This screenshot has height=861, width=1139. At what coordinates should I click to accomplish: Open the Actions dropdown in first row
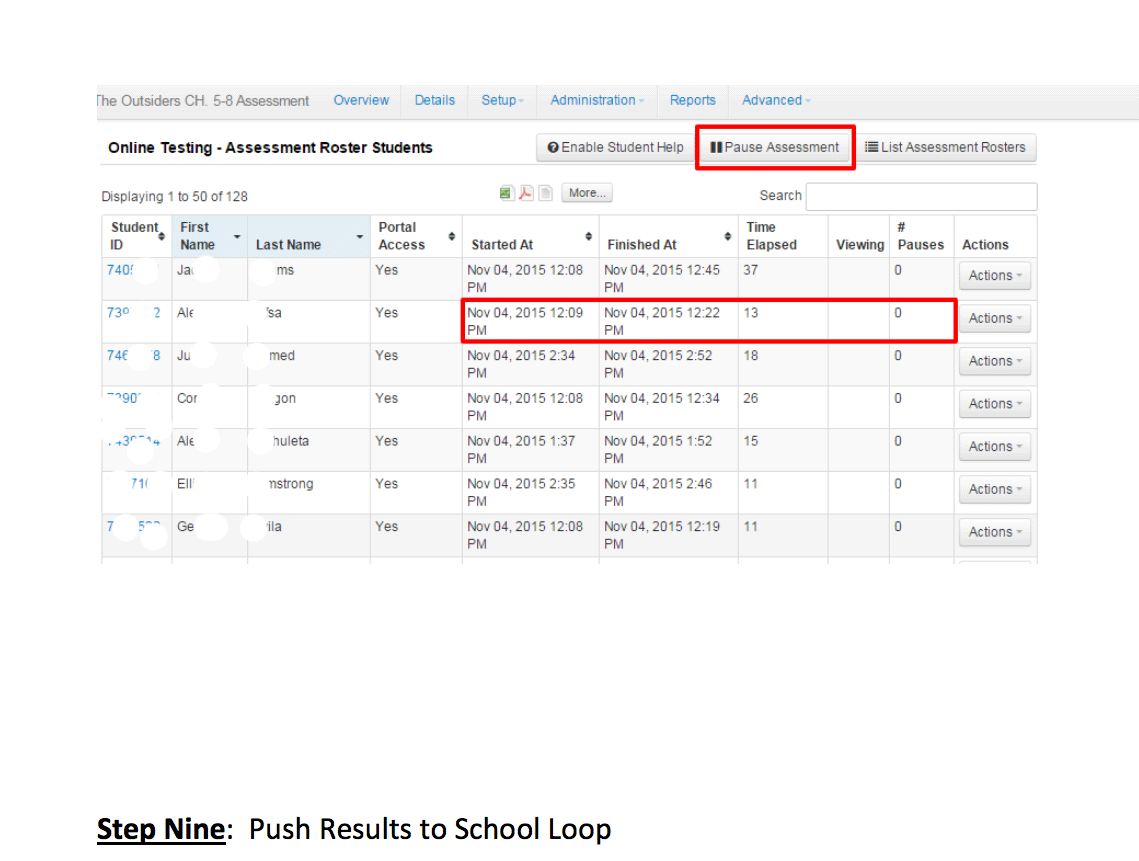tap(994, 276)
